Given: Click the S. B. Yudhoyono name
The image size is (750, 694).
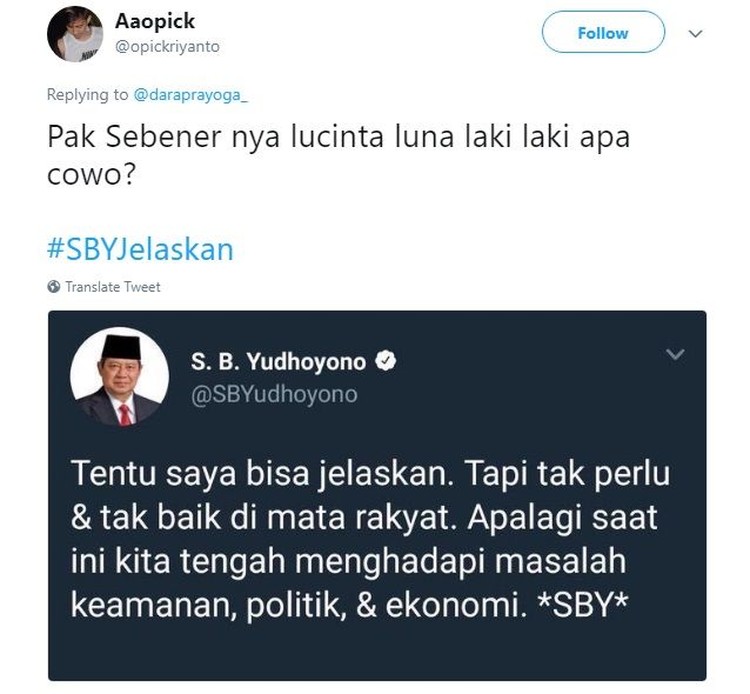Looking at the screenshot, I should click(x=278, y=362).
